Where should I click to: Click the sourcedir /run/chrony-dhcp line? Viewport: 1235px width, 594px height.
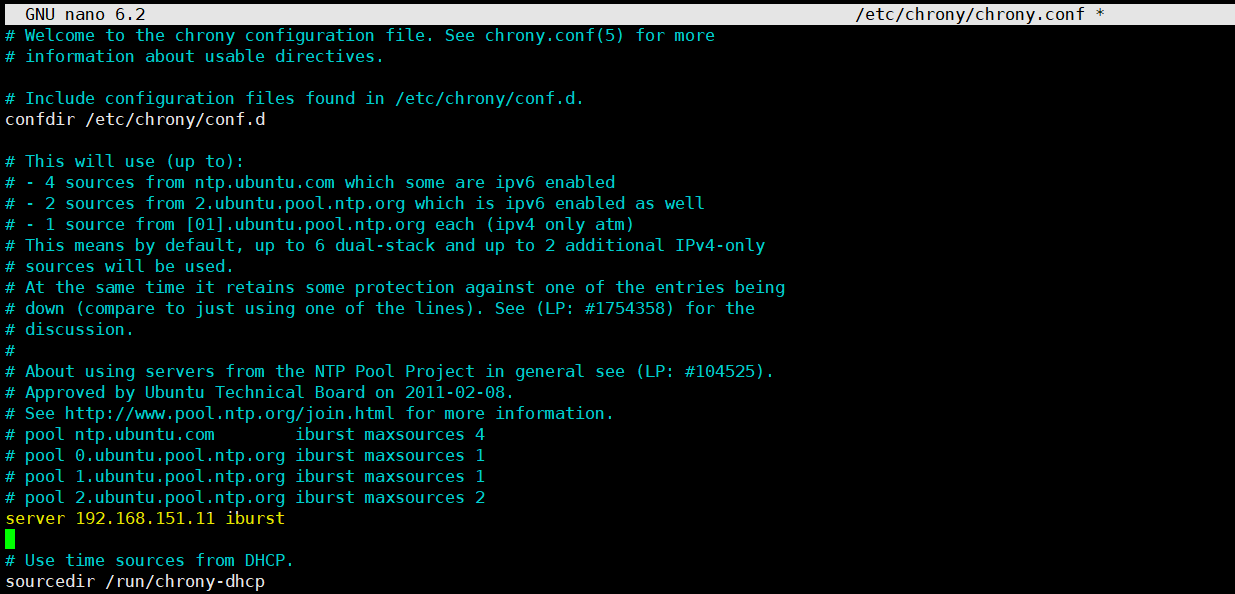tap(135, 582)
